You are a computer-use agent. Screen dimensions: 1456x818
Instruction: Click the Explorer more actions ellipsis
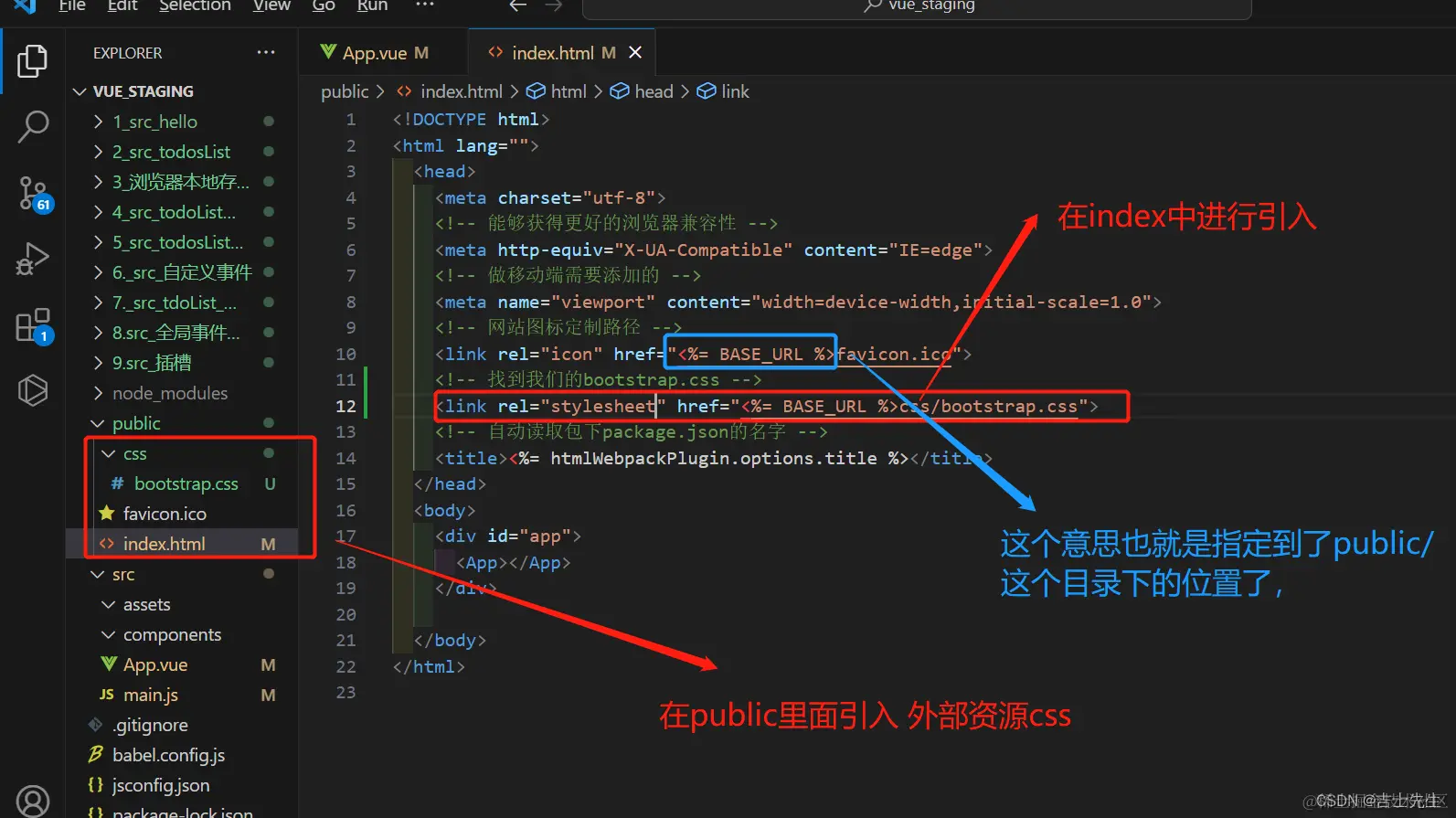pos(266,53)
